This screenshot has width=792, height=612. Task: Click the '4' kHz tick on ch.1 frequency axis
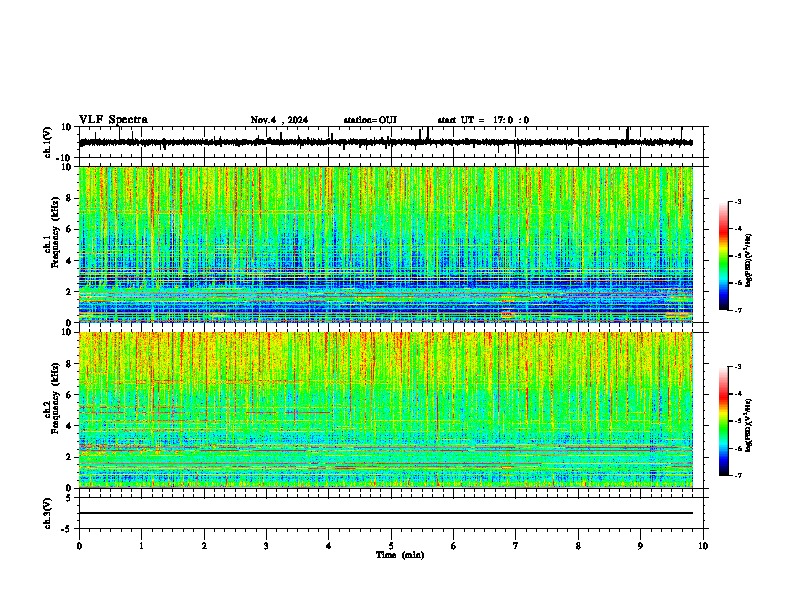[x=70, y=261]
